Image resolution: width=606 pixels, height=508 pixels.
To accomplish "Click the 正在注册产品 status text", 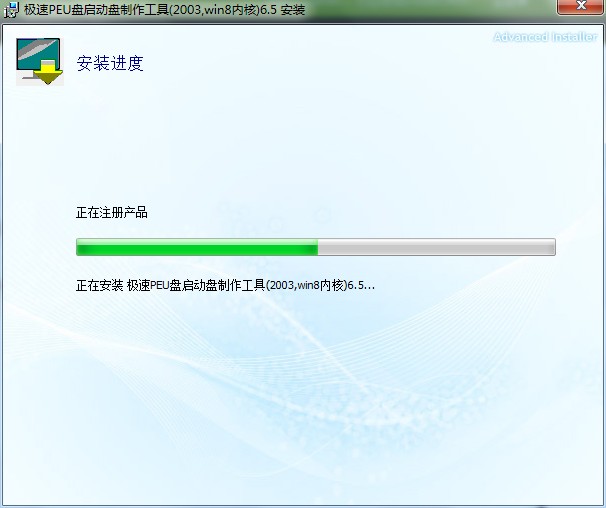I will pos(112,213).
